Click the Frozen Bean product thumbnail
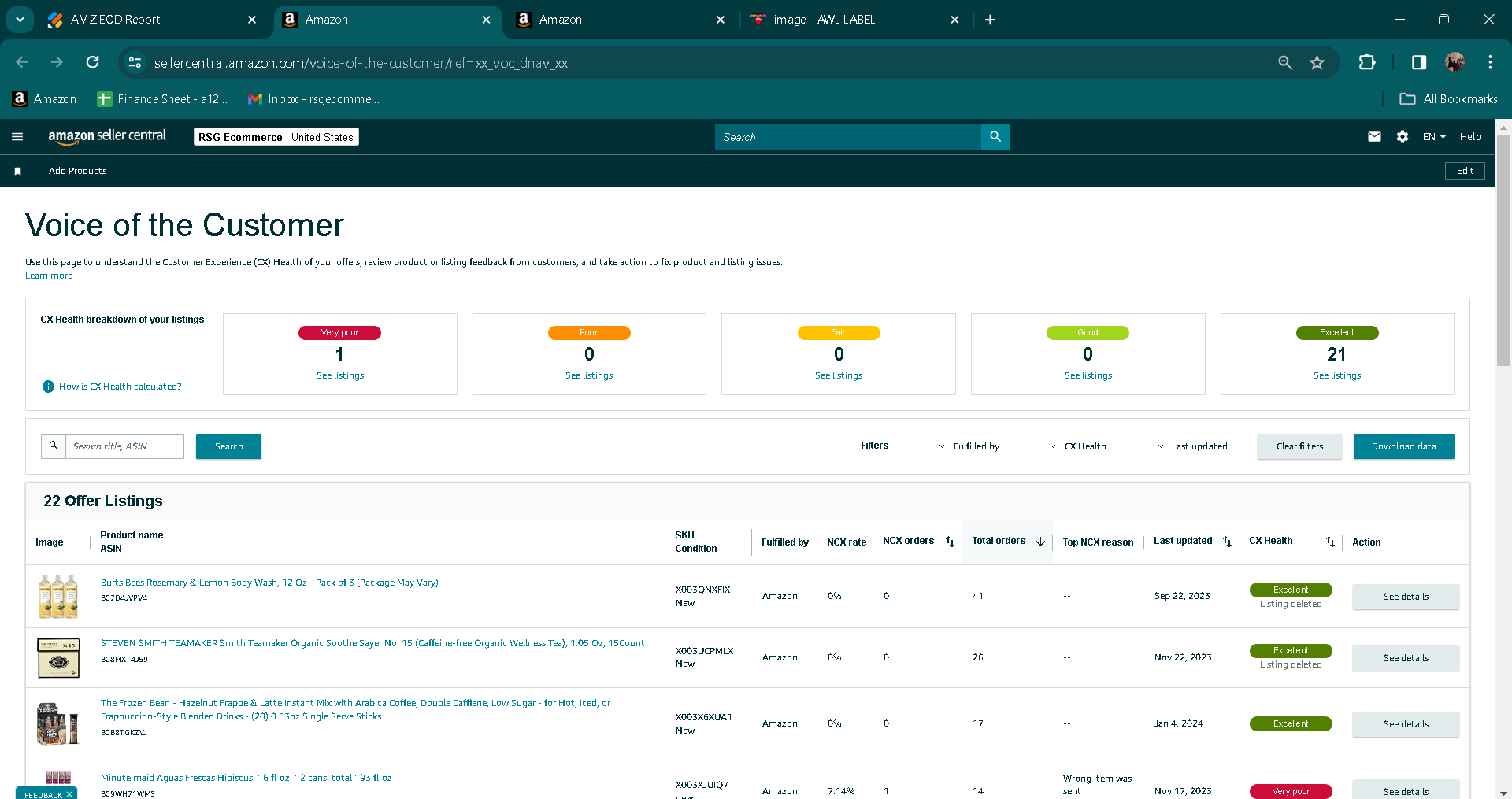Viewport: 1512px width, 799px height. click(x=58, y=723)
